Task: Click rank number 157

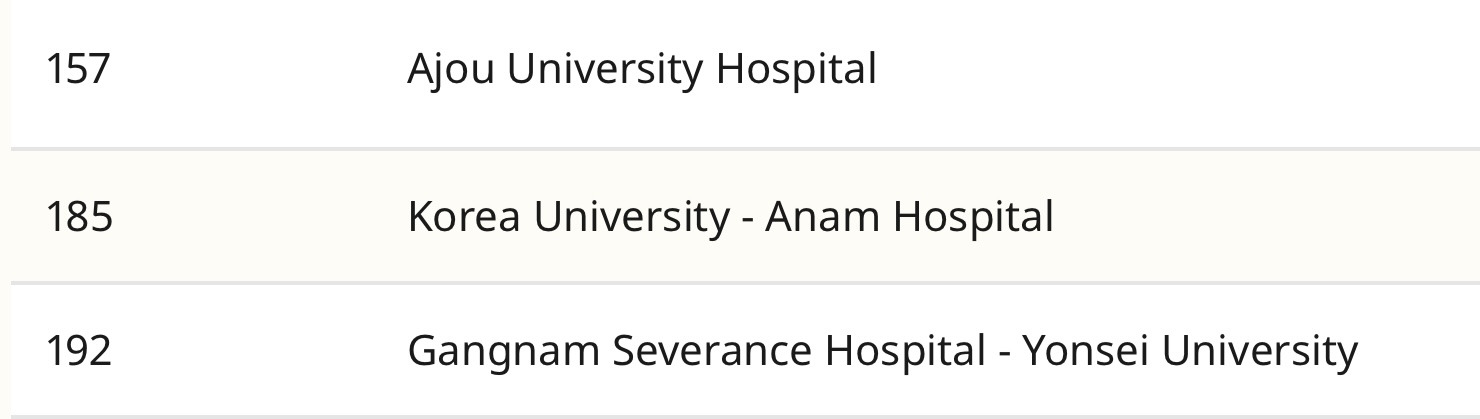Action: (x=78, y=70)
